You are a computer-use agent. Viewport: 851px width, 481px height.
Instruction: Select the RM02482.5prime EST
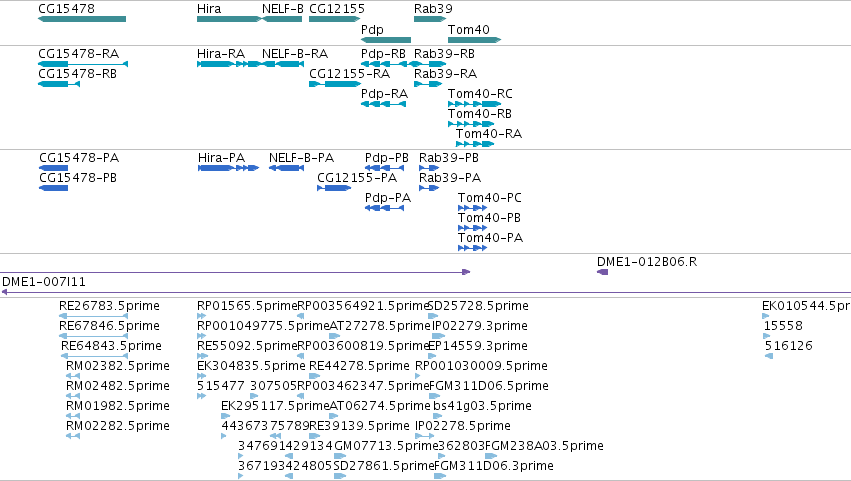(73, 396)
